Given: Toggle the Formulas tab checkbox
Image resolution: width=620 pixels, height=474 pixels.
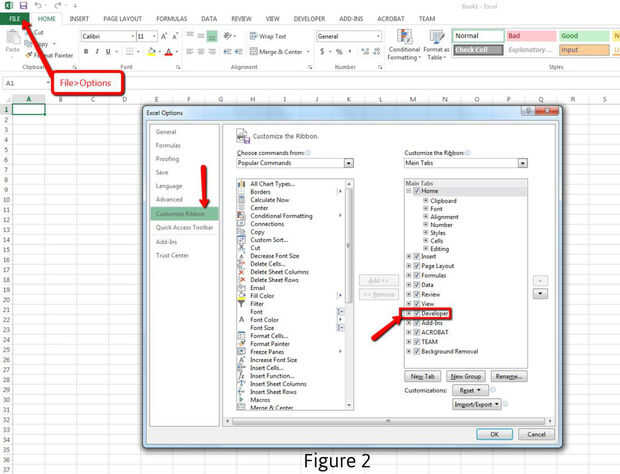Looking at the screenshot, I should click(416, 275).
